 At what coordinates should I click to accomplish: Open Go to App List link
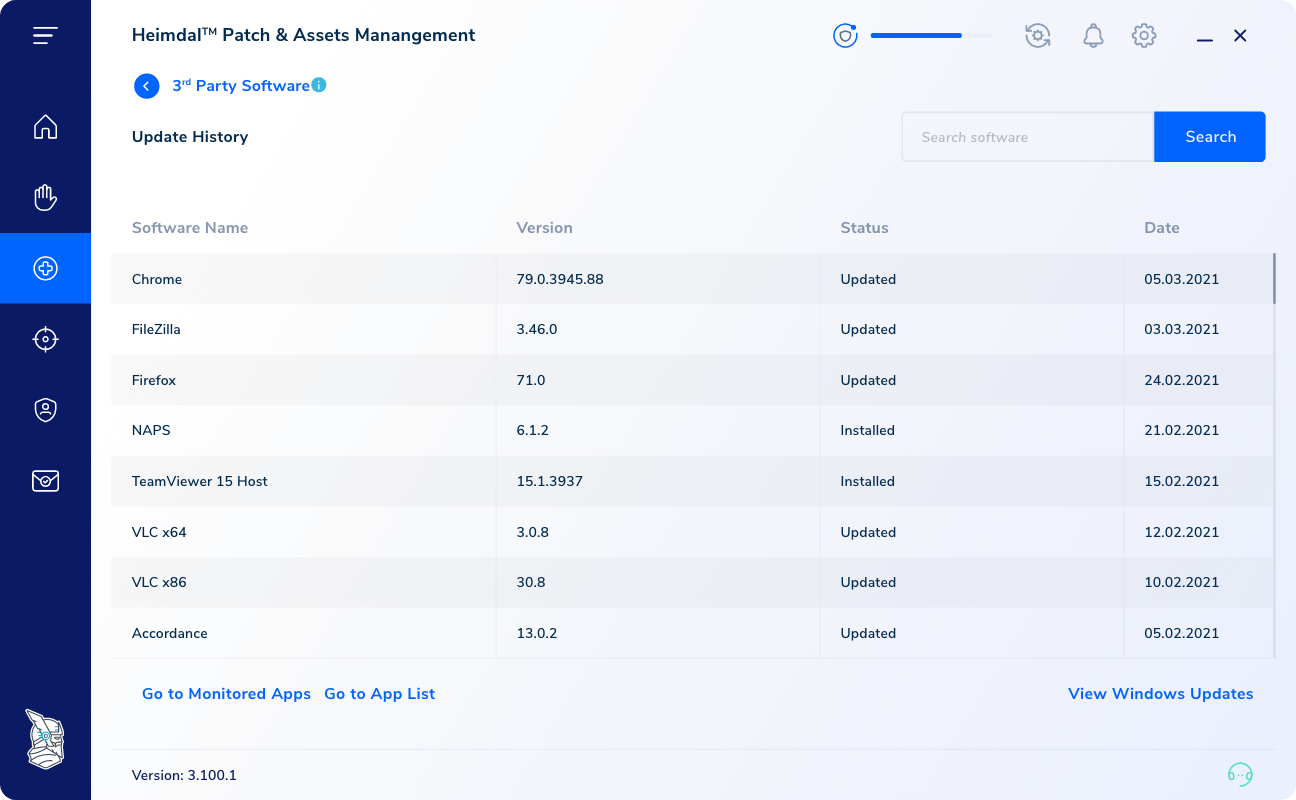[380, 694]
